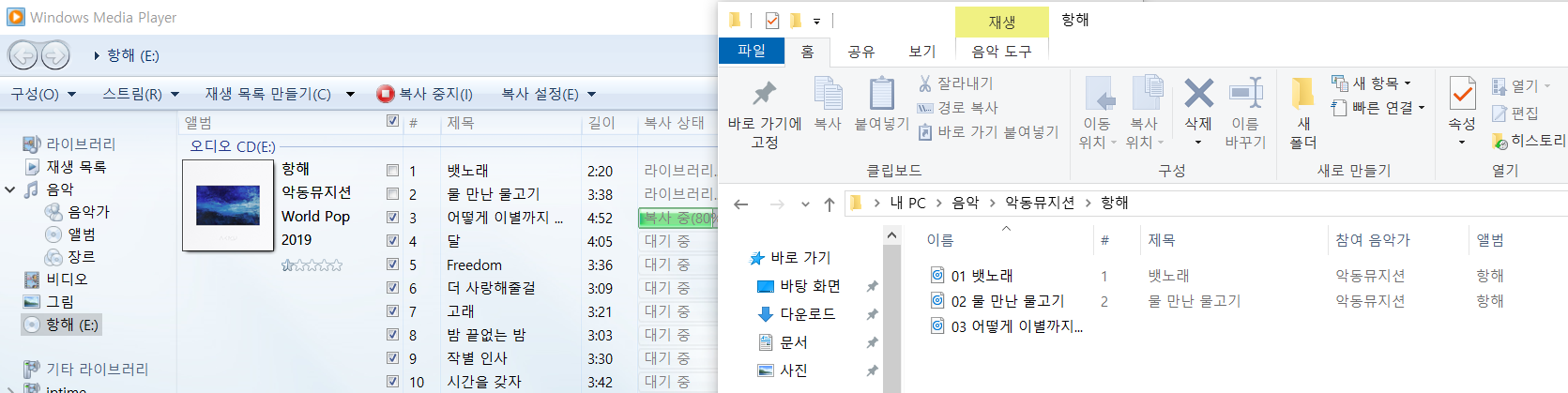Create a 새 폴더 from ribbon
1568x393 pixels.
(1302, 114)
